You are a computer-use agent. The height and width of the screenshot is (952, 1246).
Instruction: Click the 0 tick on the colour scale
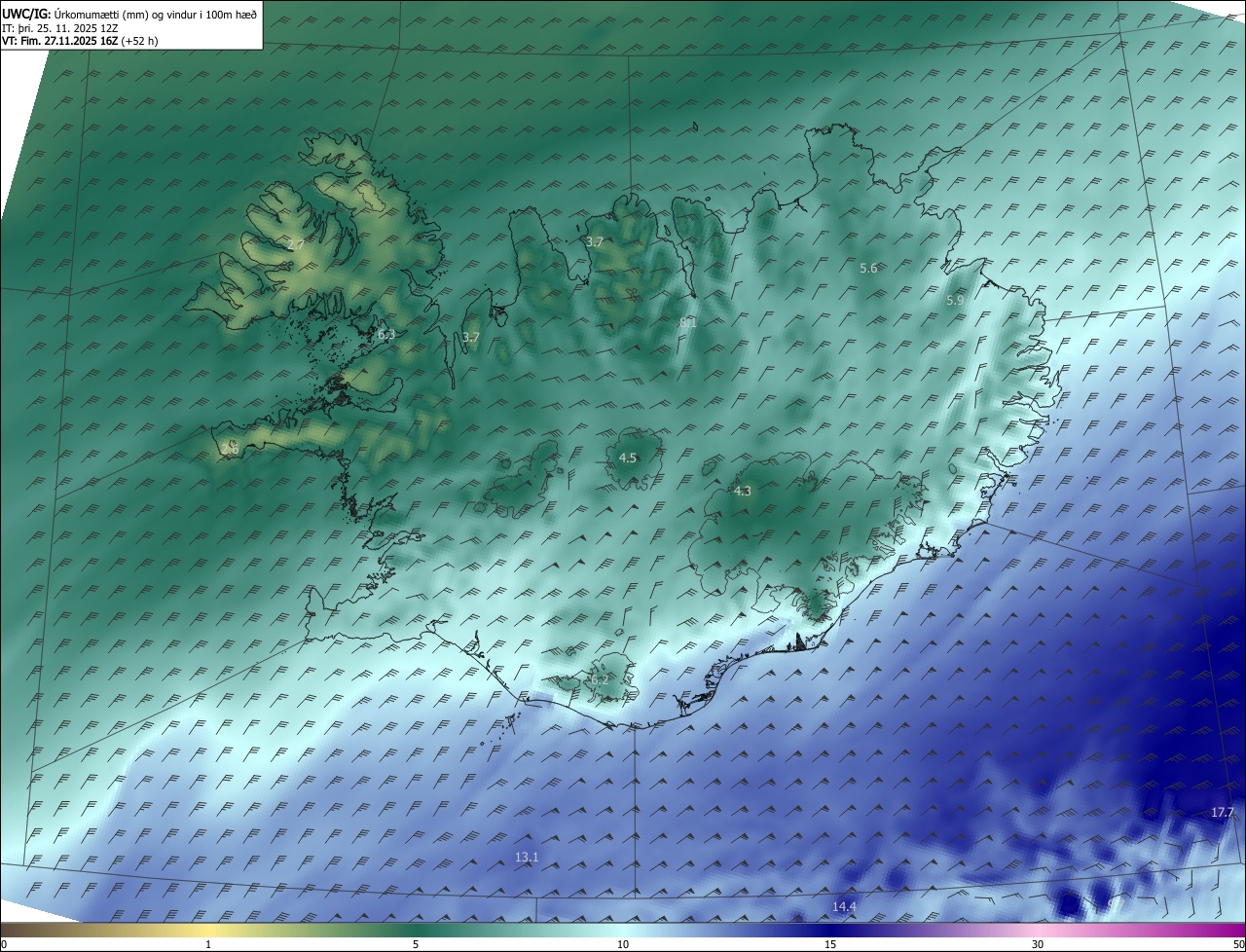[4, 944]
